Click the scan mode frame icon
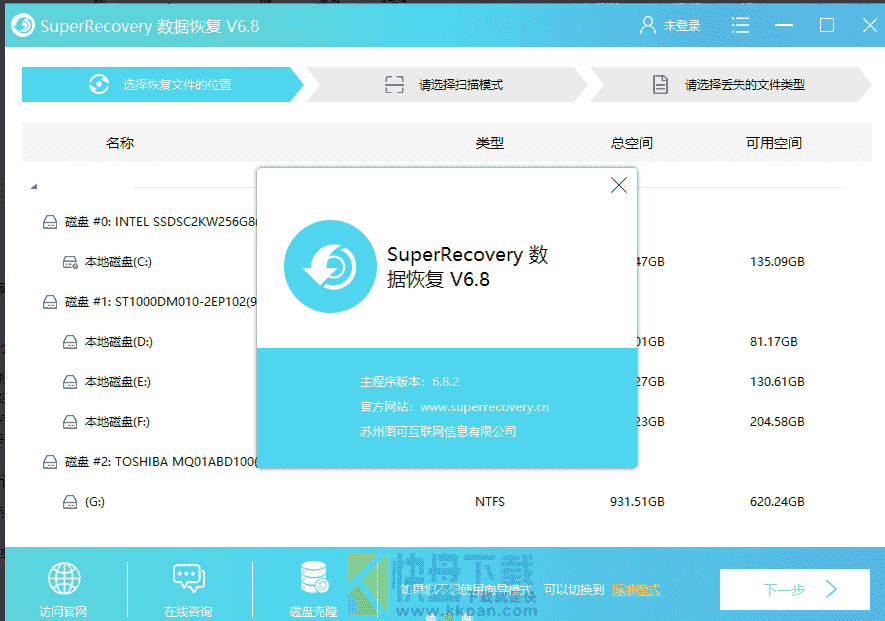 click(395, 85)
